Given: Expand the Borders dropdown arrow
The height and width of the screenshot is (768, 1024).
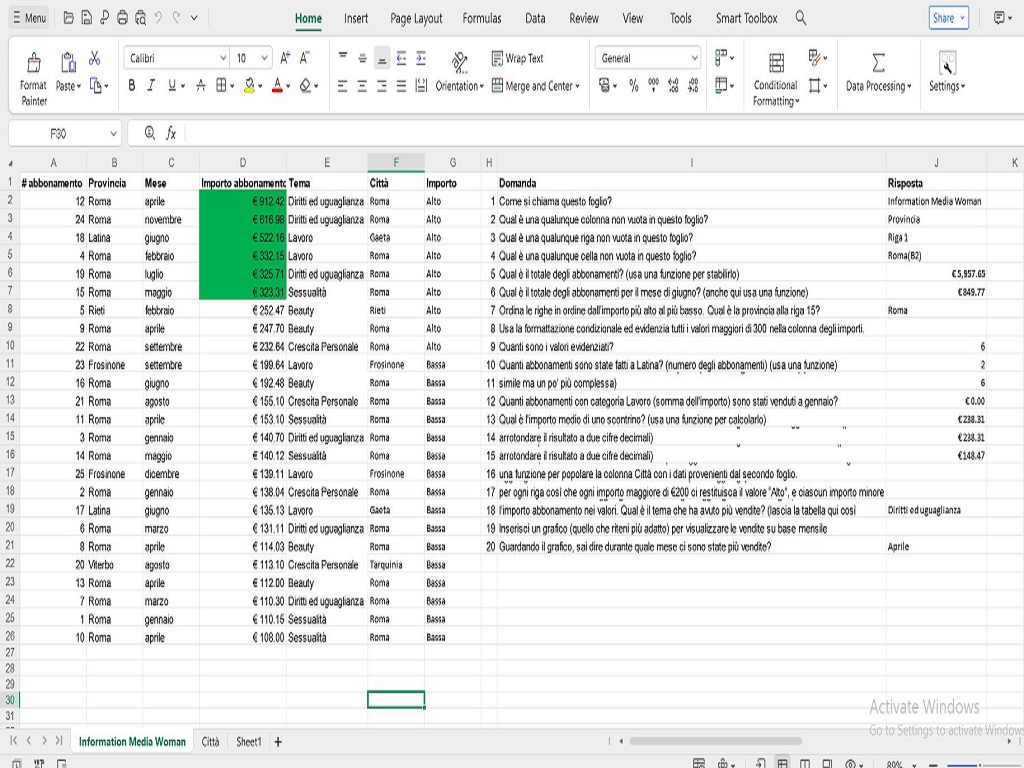Looking at the screenshot, I should click(232, 86).
